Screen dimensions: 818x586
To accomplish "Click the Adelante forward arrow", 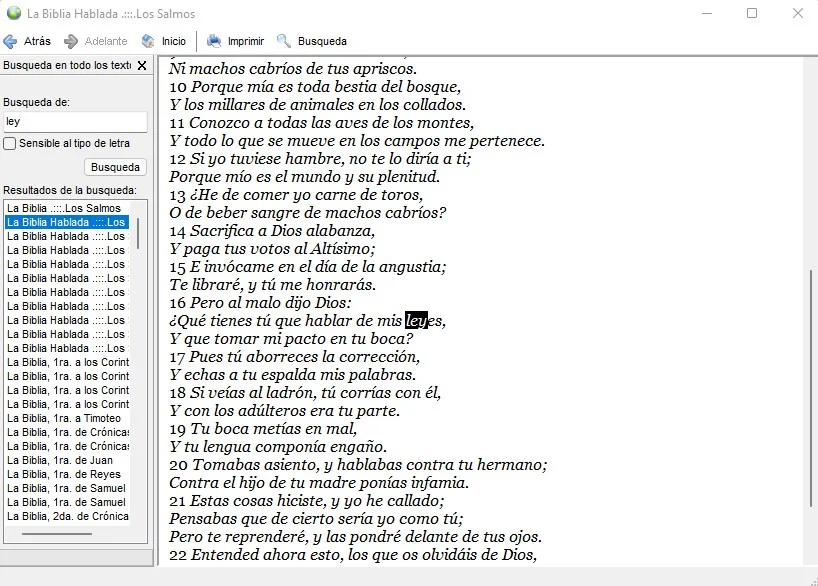I will click(x=95, y=41).
